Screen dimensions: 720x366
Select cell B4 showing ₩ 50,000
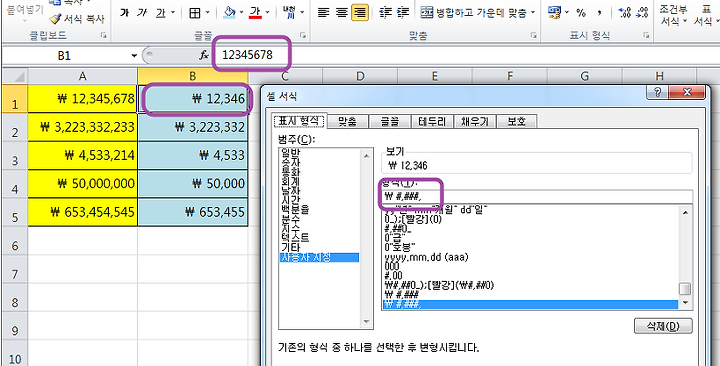pos(193,184)
